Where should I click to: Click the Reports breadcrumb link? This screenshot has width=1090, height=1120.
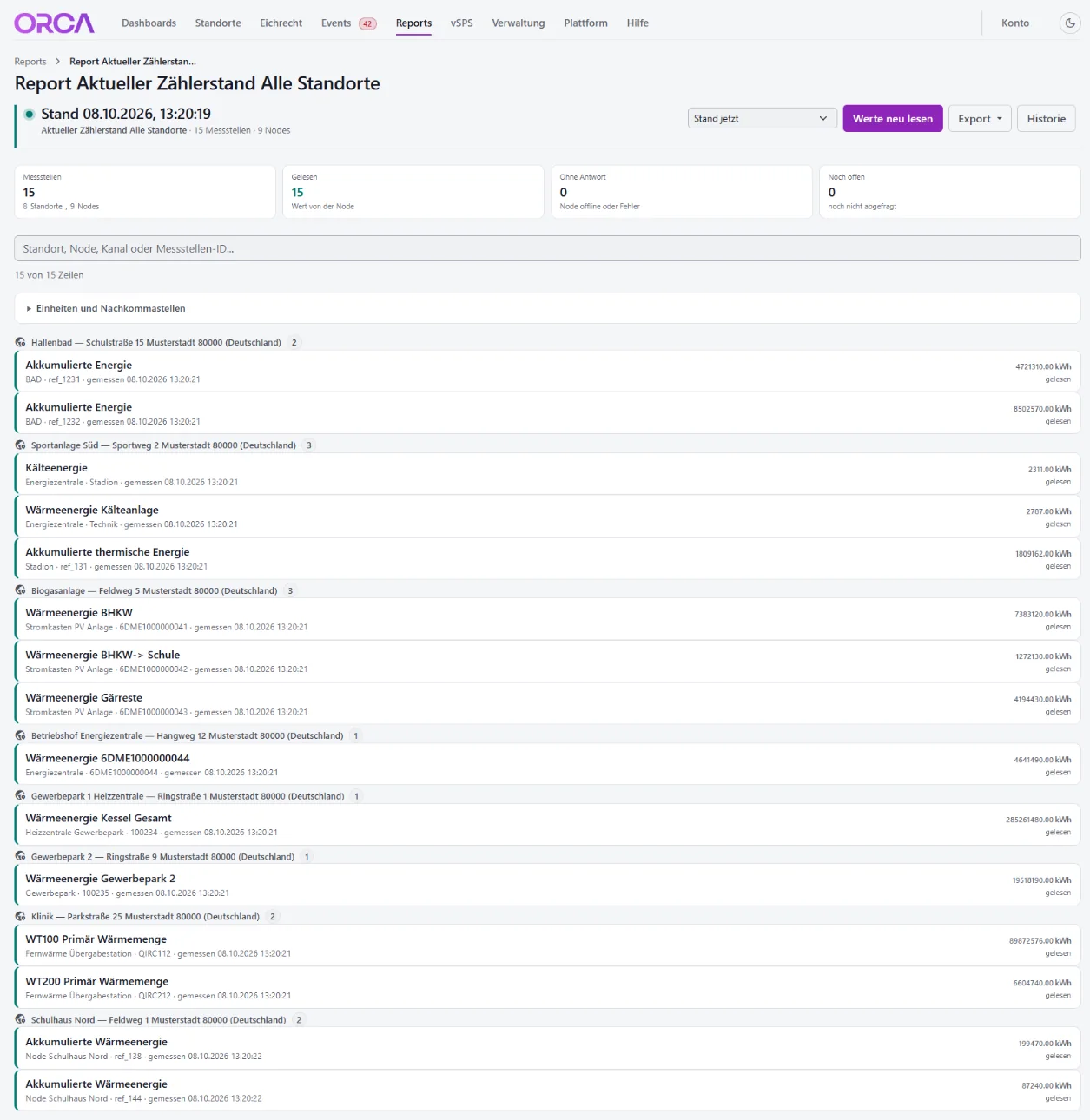point(30,62)
